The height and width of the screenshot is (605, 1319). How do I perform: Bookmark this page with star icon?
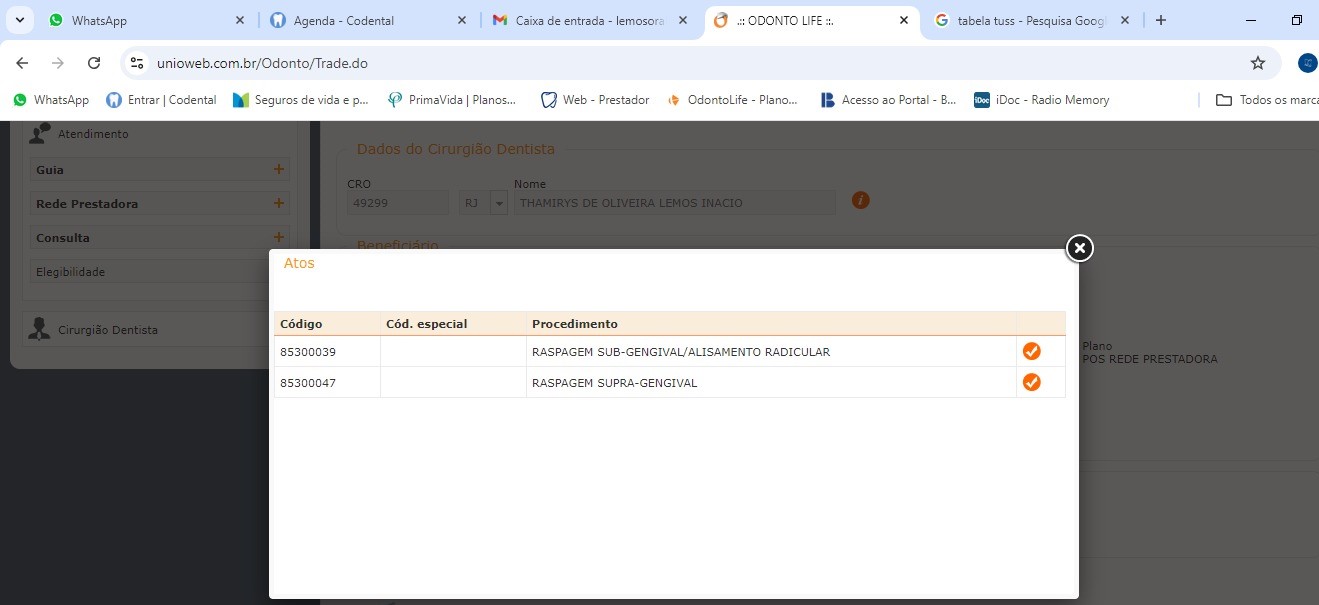[1257, 63]
